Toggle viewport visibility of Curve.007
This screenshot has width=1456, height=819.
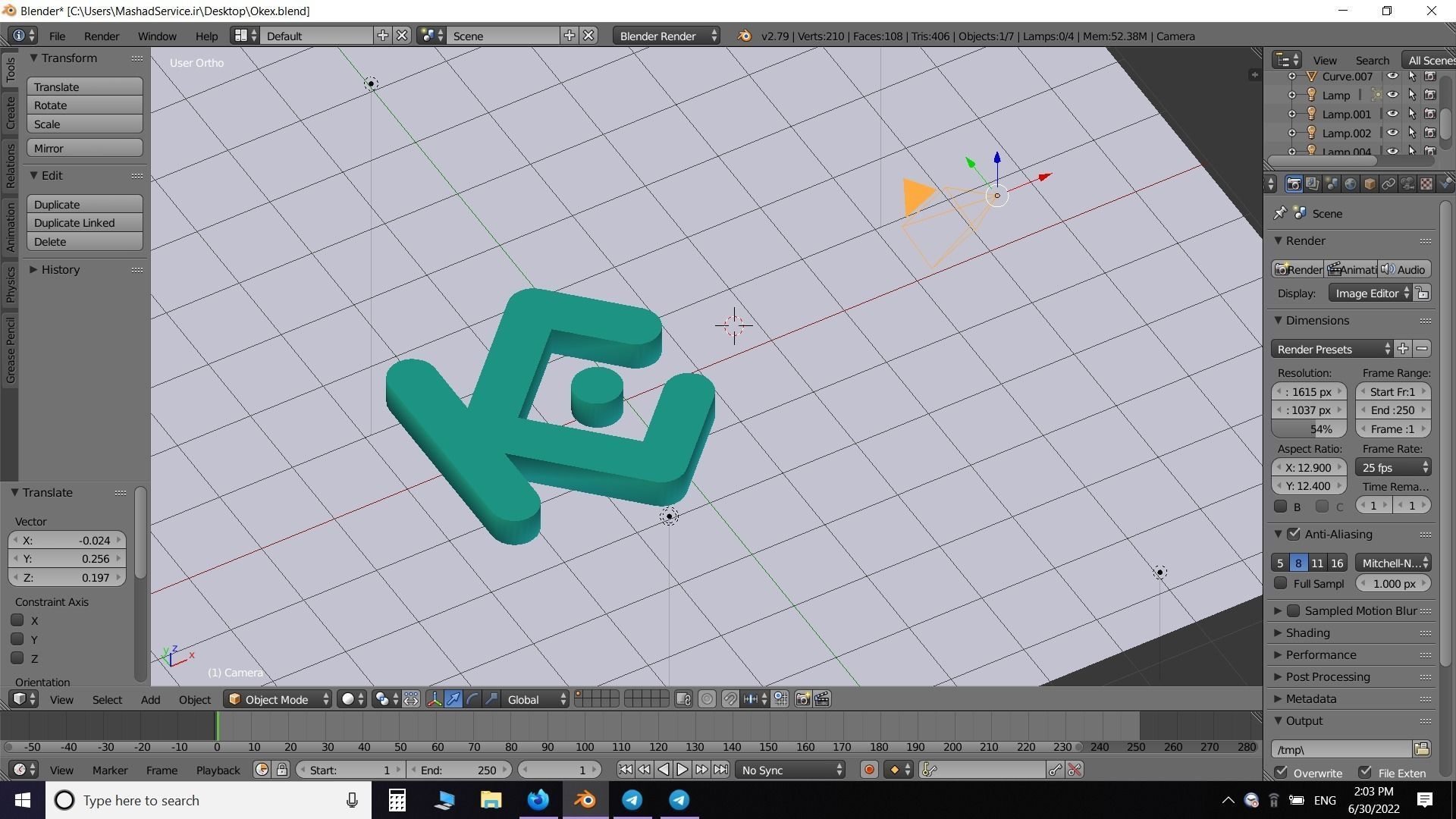click(1392, 76)
